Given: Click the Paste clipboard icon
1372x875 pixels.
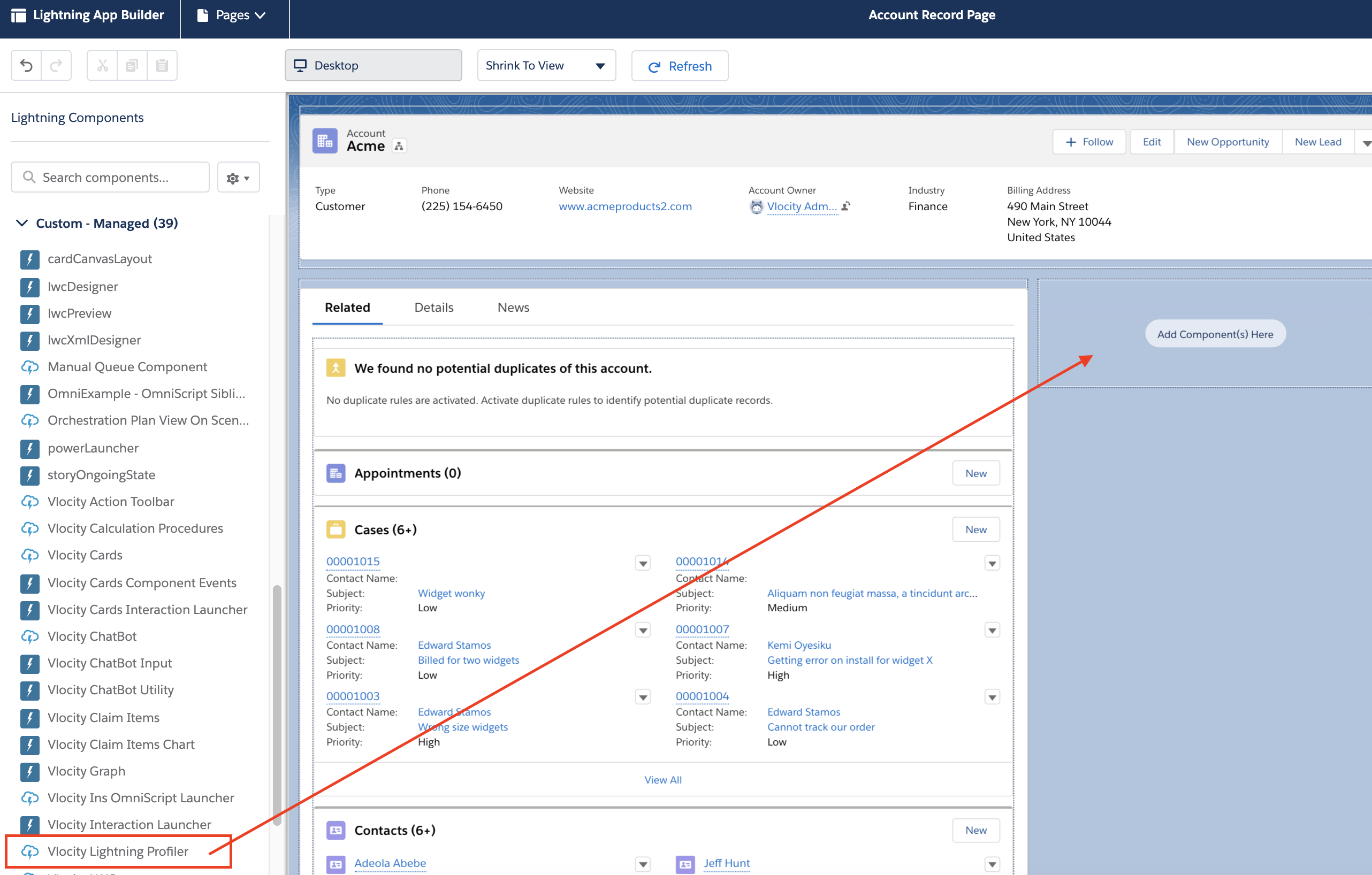Looking at the screenshot, I should (162, 65).
